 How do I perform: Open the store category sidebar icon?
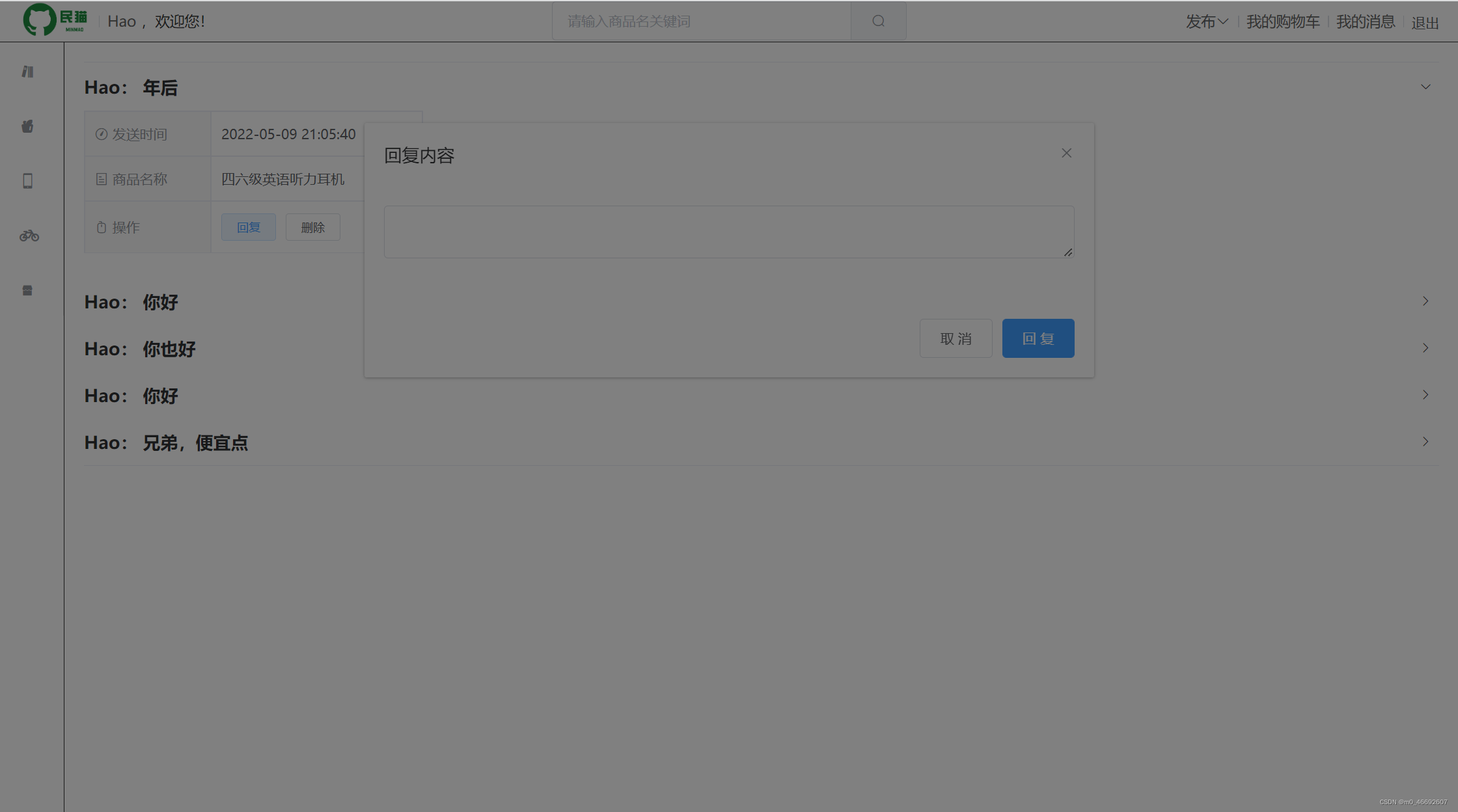pyautogui.click(x=27, y=290)
